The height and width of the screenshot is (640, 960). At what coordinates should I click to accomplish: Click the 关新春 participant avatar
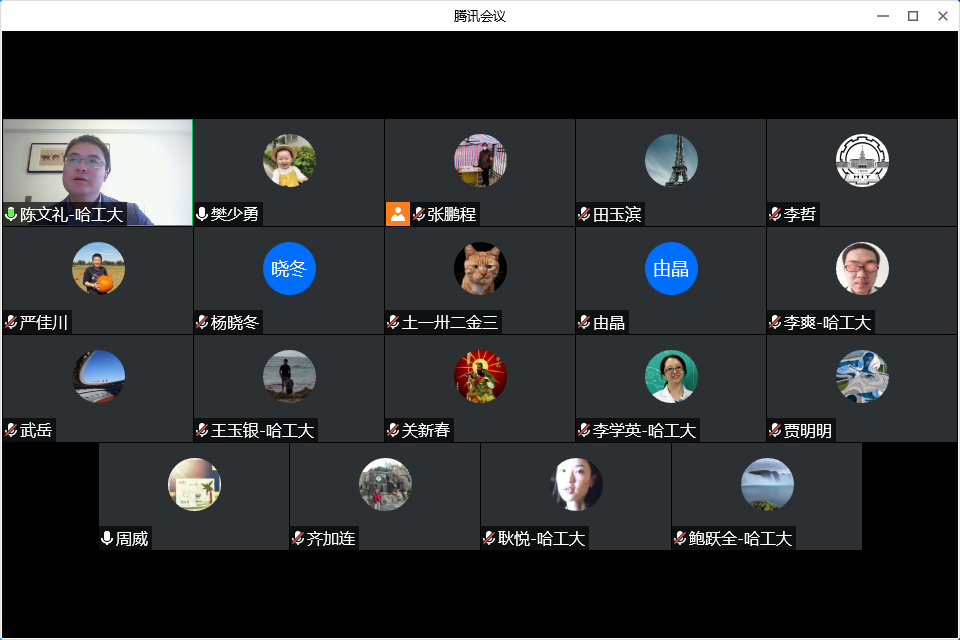pyautogui.click(x=480, y=376)
